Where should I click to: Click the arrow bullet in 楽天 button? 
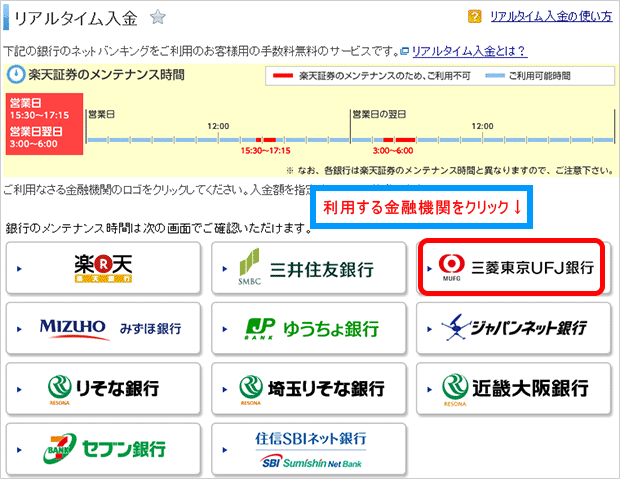[19, 269]
